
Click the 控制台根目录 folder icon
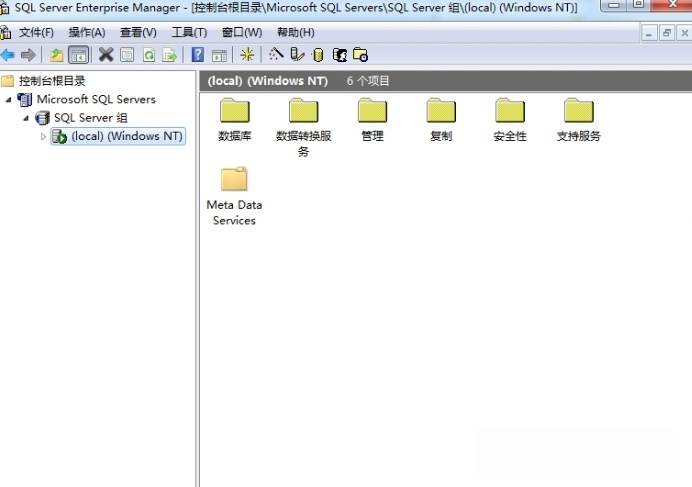8,81
